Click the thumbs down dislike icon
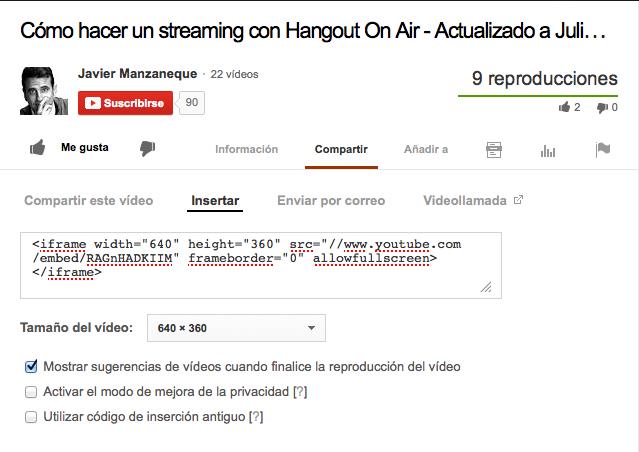The image size is (639, 452). 147,148
